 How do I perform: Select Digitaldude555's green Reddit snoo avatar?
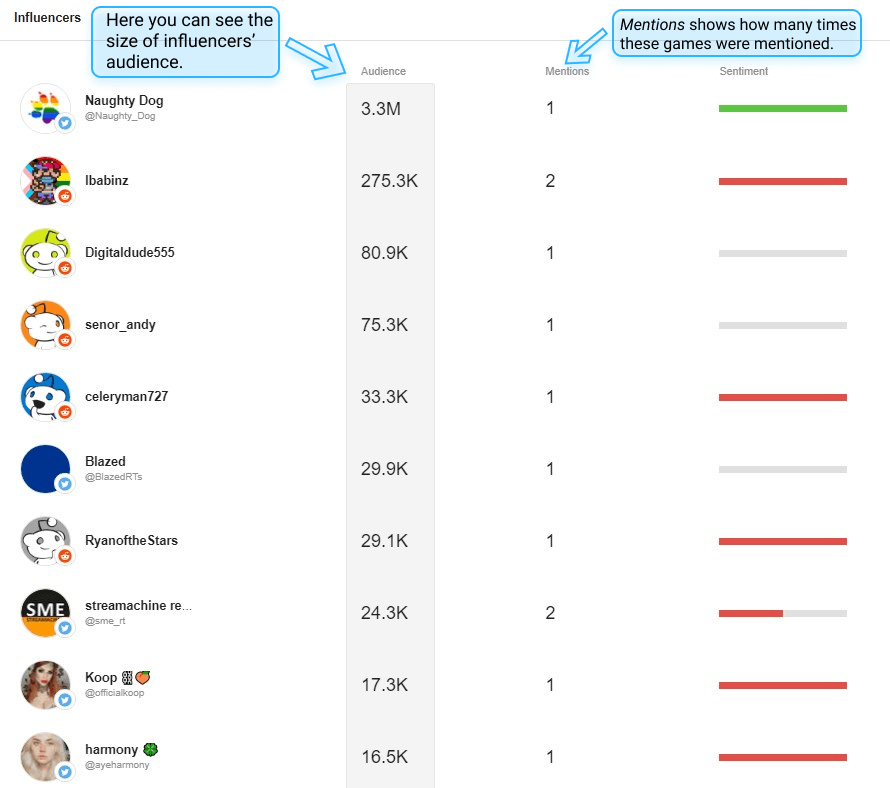[x=47, y=252]
